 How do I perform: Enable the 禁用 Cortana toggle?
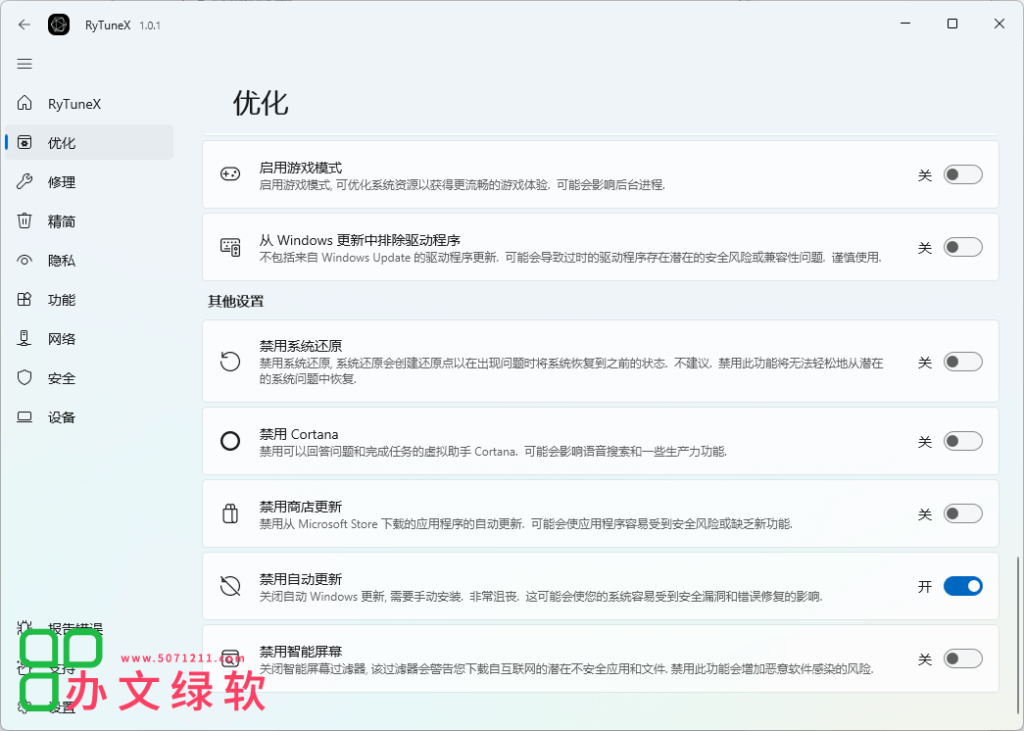[x=963, y=441]
